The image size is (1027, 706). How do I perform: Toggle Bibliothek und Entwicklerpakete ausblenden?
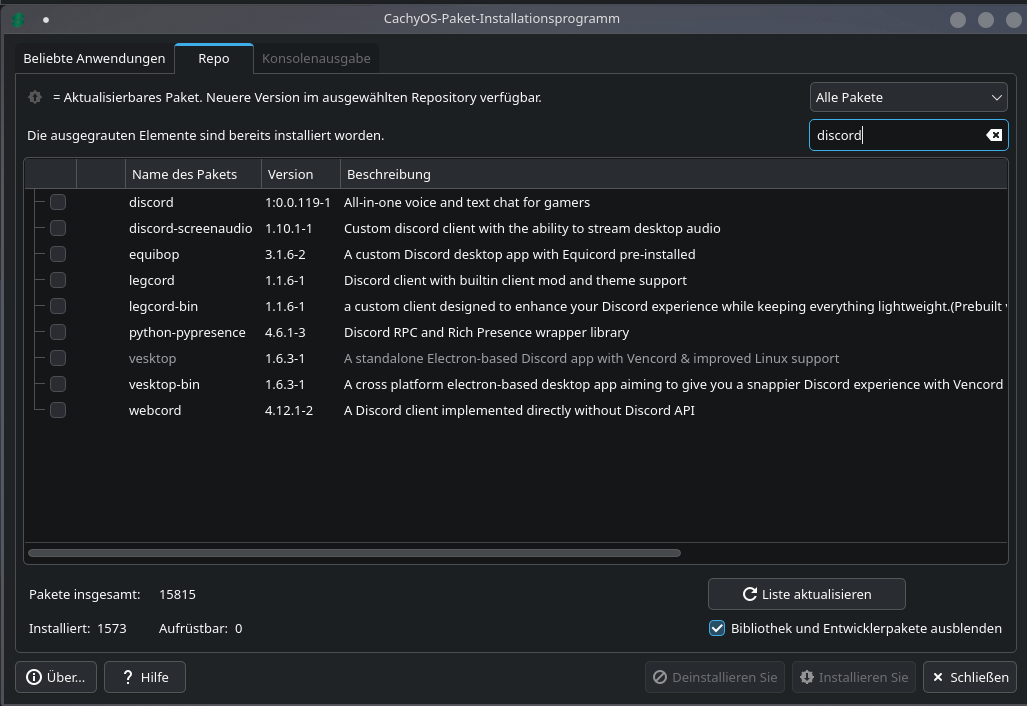(x=717, y=628)
